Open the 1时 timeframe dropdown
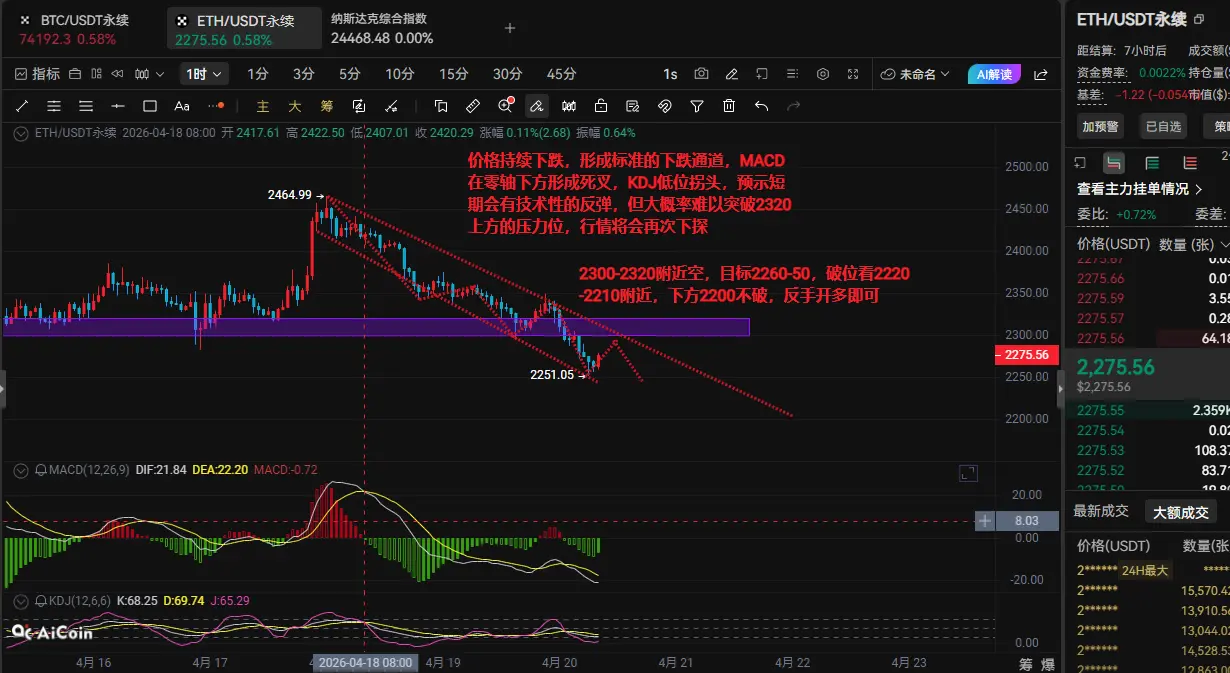The image size is (1230, 673). pyautogui.click(x=205, y=74)
